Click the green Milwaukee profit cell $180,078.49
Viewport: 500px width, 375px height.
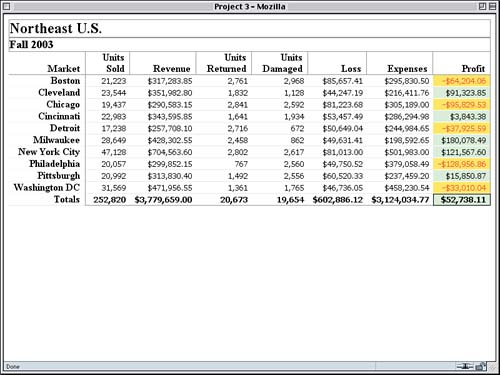coord(462,140)
